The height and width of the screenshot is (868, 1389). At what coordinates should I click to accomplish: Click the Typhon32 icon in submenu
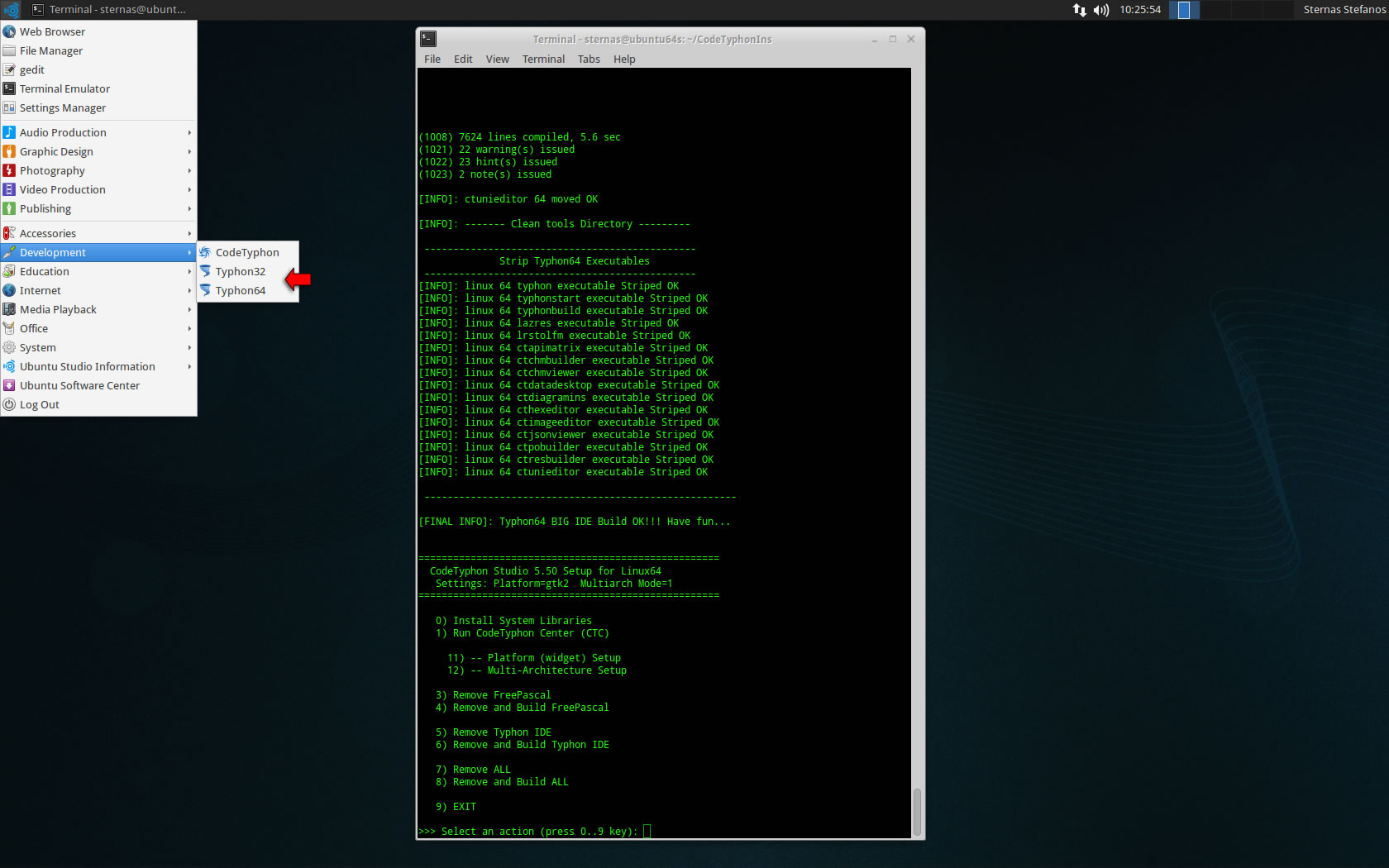tap(205, 271)
